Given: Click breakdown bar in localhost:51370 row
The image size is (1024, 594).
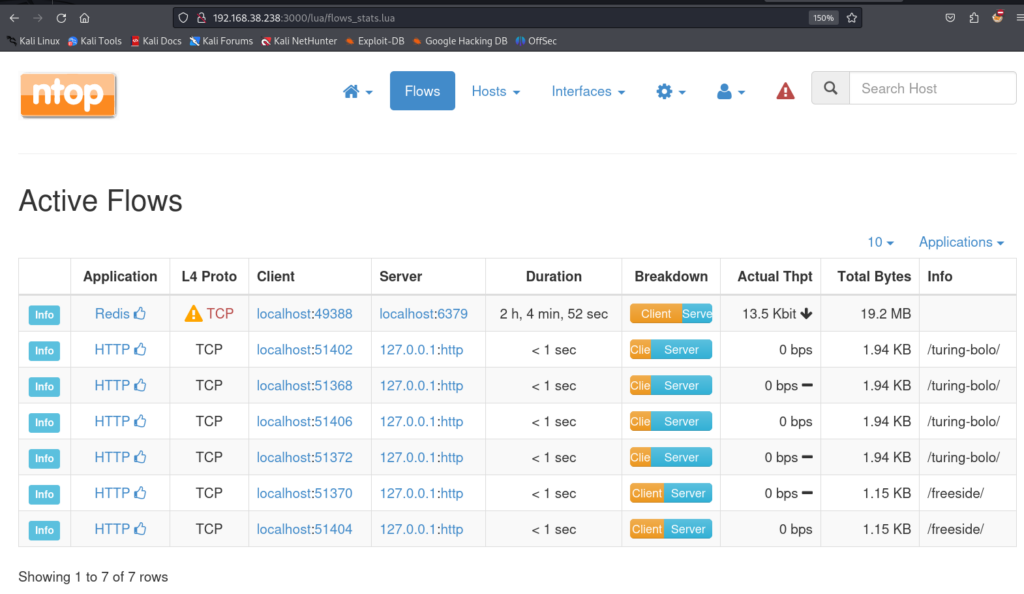Looking at the screenshot, I should point(671,493).
